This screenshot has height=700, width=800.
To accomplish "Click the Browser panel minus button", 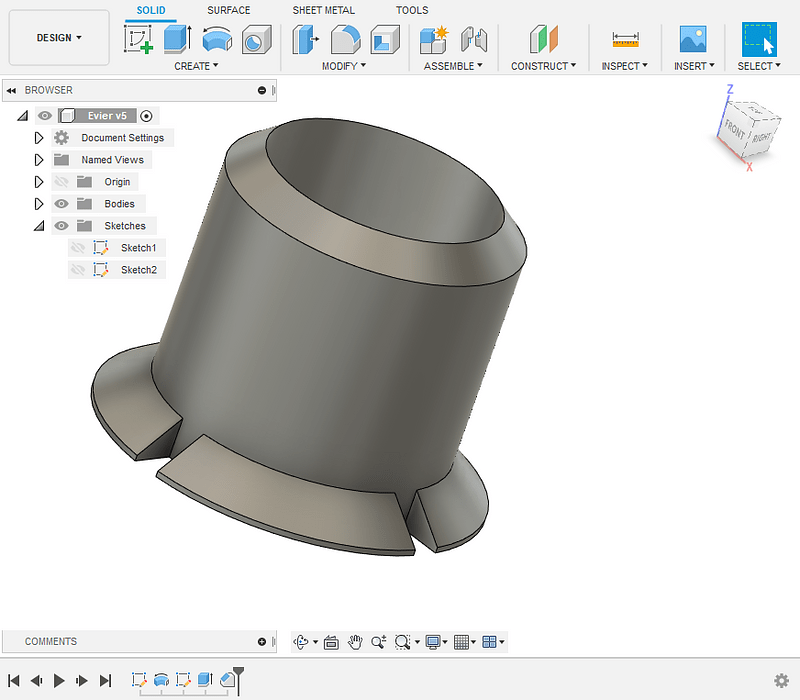I will (262, 90).
